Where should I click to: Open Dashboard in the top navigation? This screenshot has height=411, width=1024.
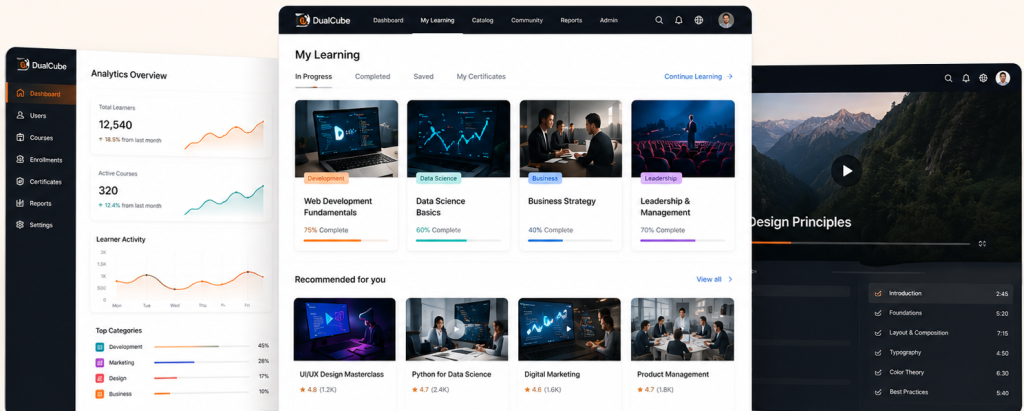click(388, 20)
